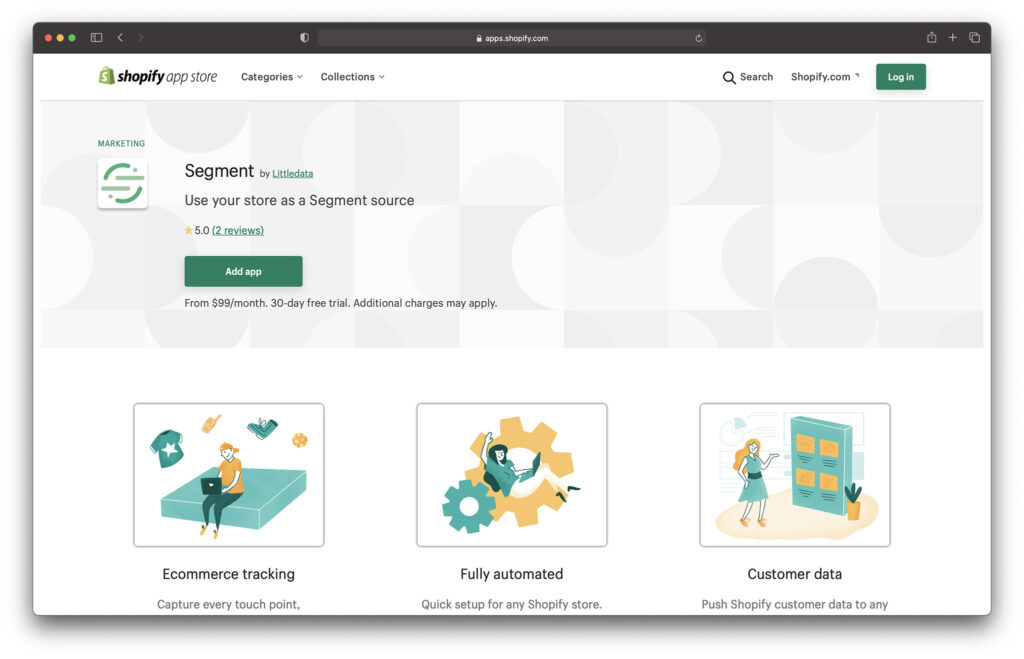Screen dimensions: 1024x659
Task: Show the Safari sidebar
Action: pos(95,36)
